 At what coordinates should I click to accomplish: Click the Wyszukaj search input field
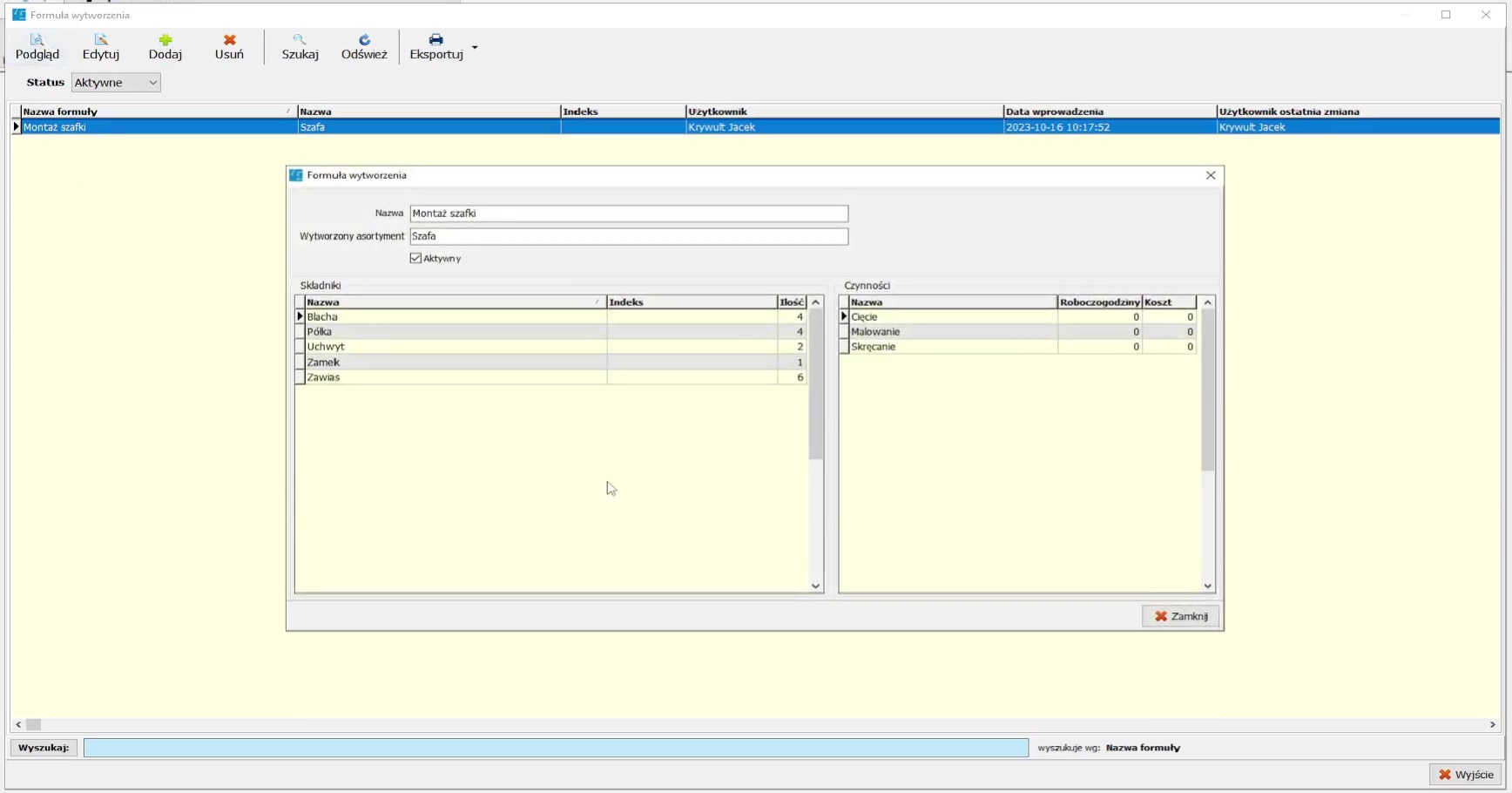click(x=556, y=748)
